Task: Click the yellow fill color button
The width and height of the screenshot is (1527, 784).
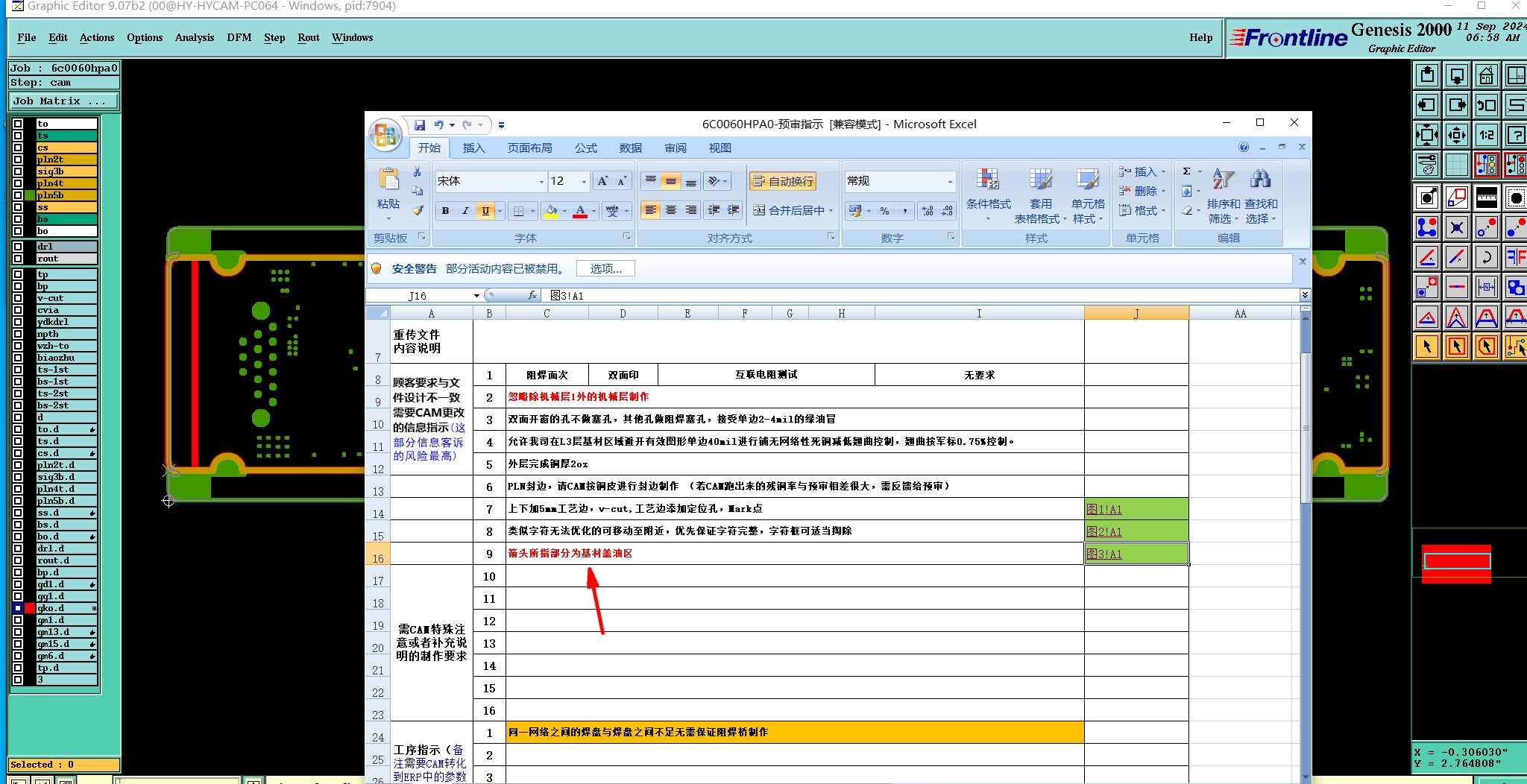Action: tap(551, 211)
